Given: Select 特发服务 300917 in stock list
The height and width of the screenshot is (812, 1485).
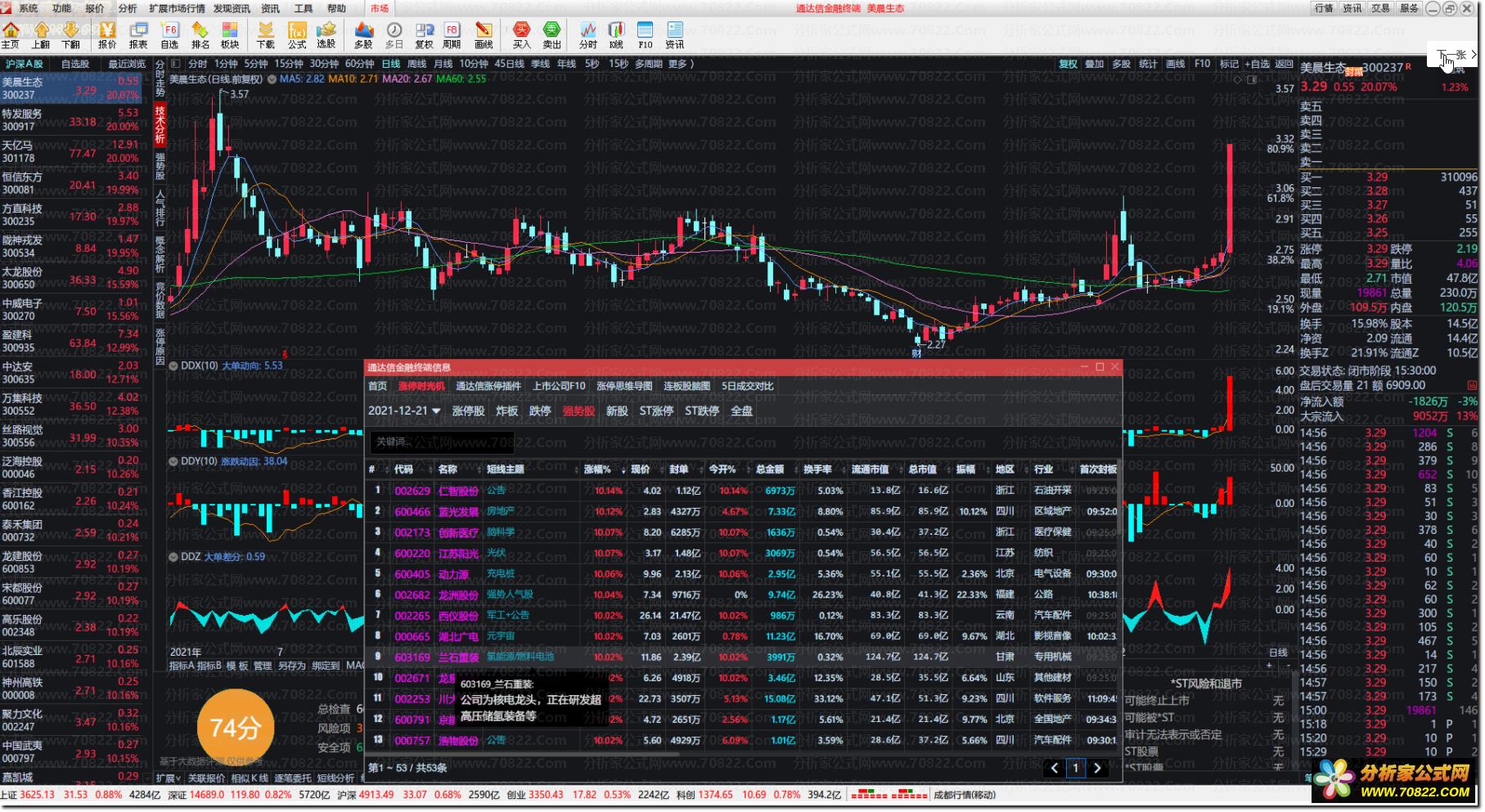Looking at the screenshot, I should 71,120.
